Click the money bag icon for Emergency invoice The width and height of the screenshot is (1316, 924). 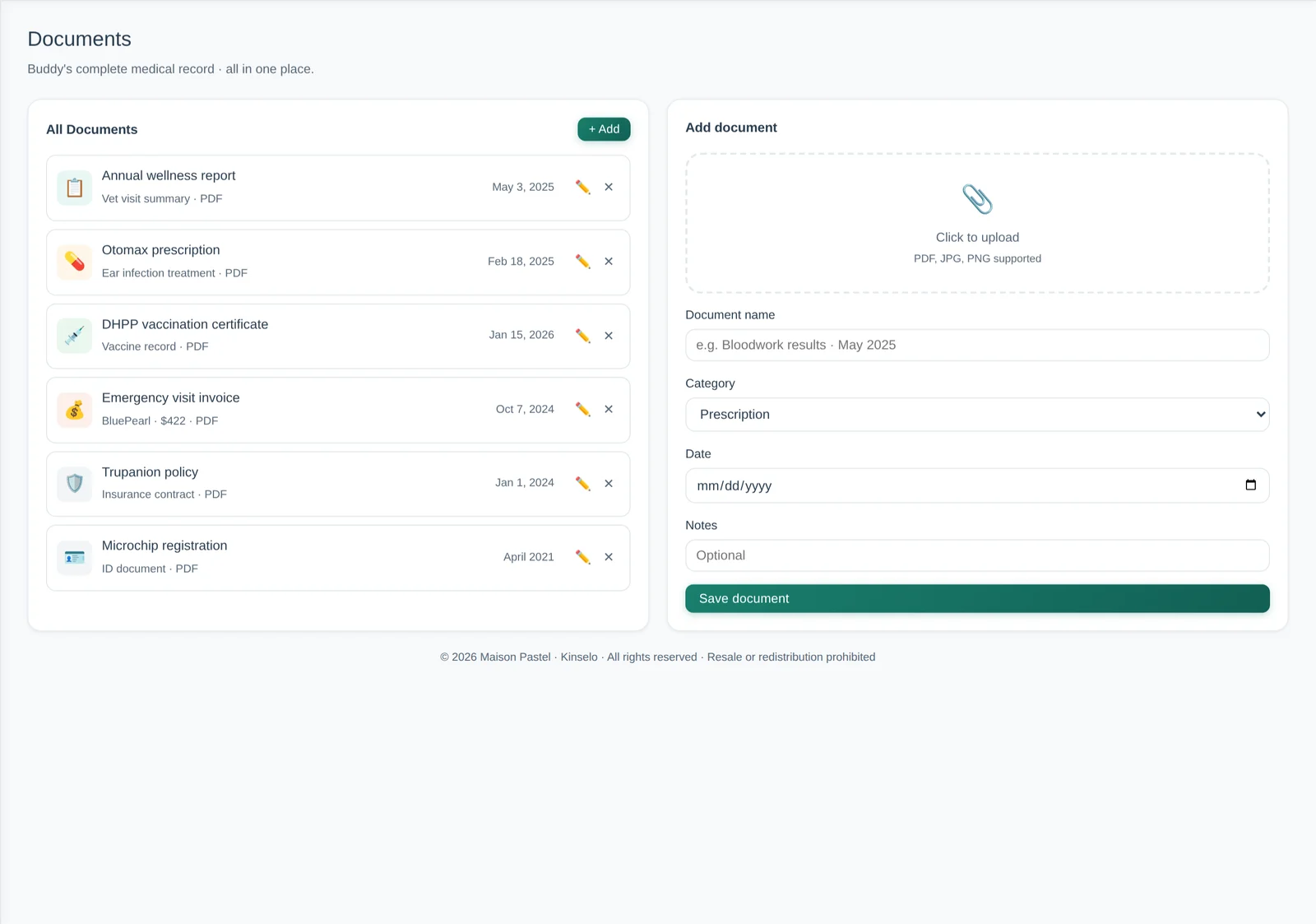tap(75, 410)
